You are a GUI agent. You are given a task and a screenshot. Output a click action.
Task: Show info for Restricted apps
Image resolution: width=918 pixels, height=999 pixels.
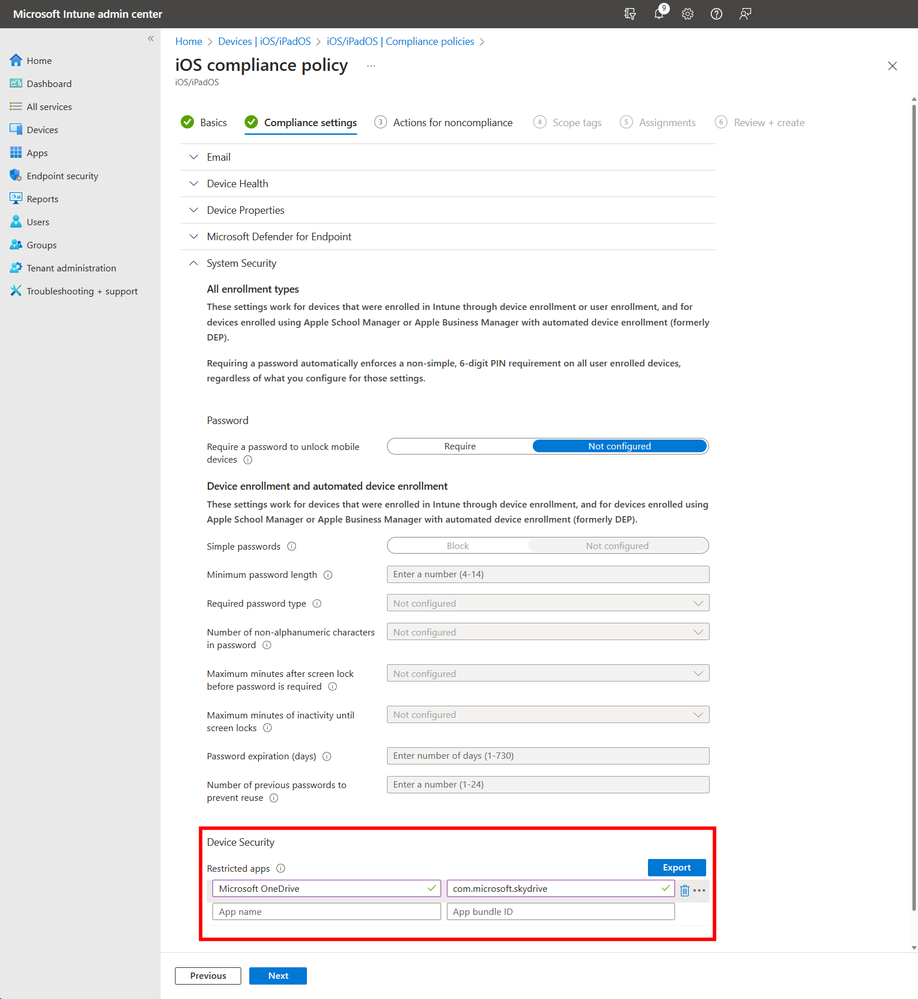click(x=281, y=868)
